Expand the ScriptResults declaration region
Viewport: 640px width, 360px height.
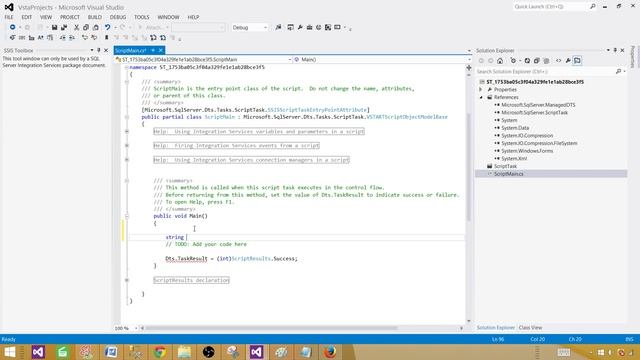point(127,280)
